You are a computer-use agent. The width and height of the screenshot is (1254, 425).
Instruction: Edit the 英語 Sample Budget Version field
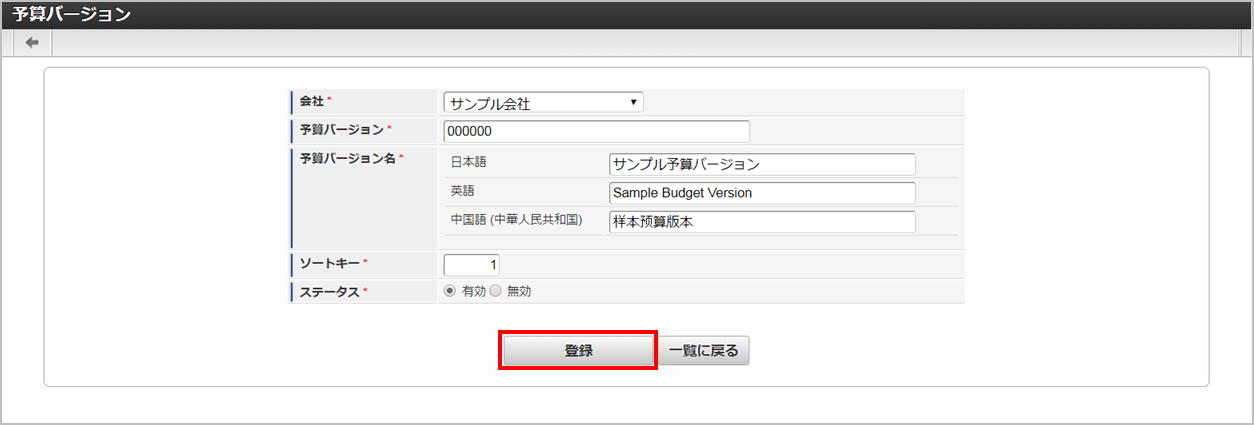coord(762,193)
